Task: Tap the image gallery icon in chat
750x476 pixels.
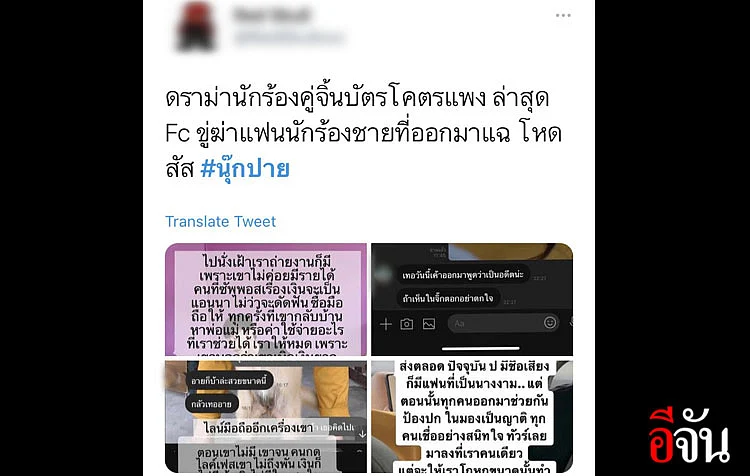Action: 429,324
